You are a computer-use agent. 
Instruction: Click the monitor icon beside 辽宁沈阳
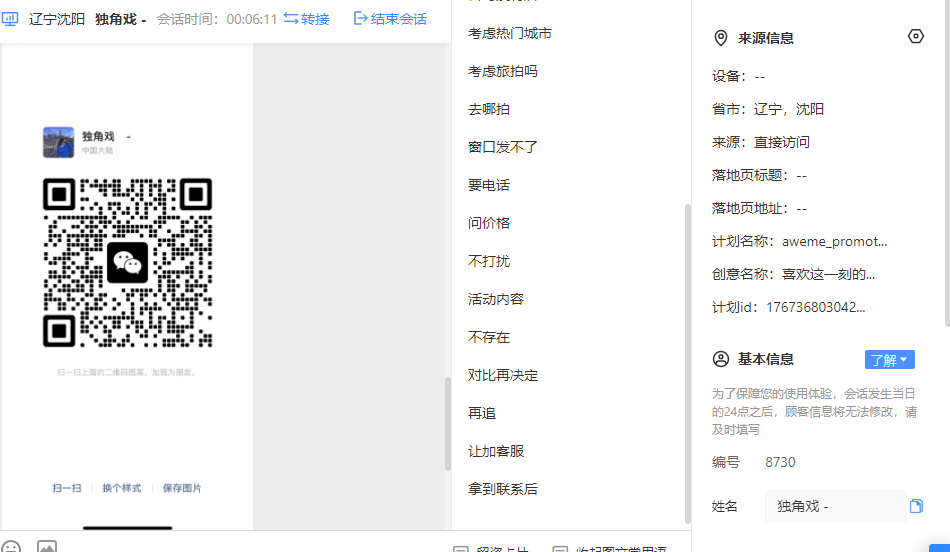tap(10, 19)
